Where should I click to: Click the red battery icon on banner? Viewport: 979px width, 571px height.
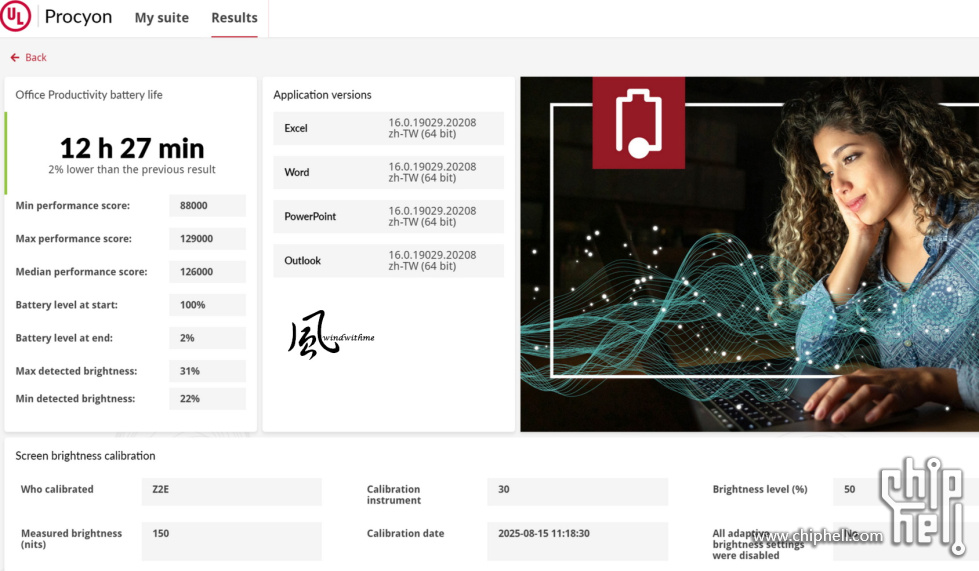(x=638, y=123)
